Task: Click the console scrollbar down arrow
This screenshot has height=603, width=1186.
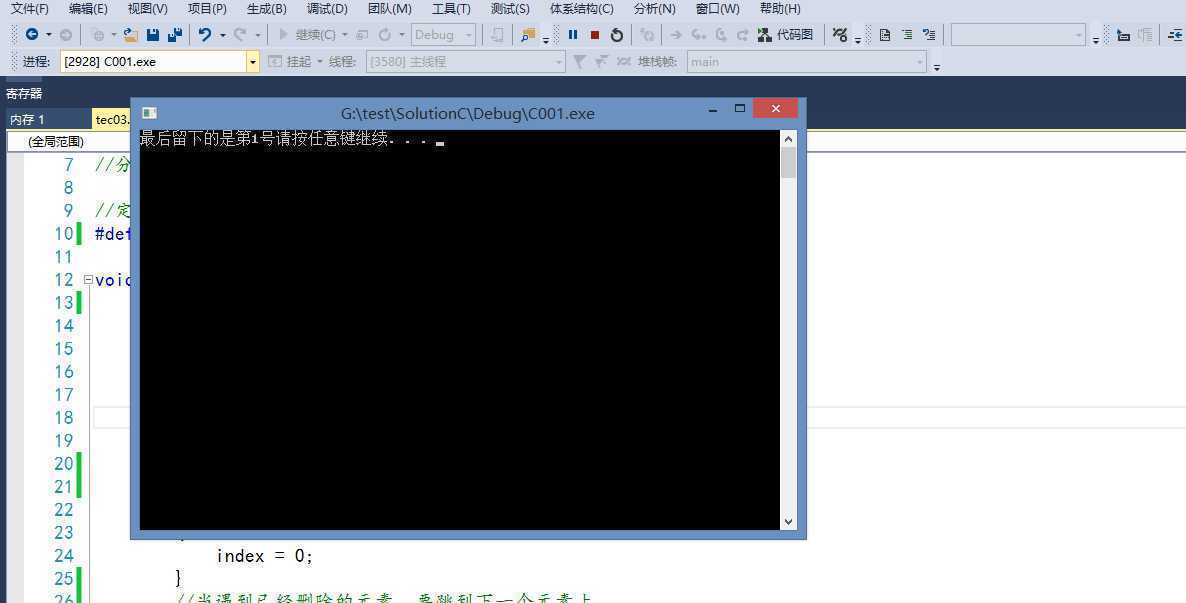Action: click(788, 521)
